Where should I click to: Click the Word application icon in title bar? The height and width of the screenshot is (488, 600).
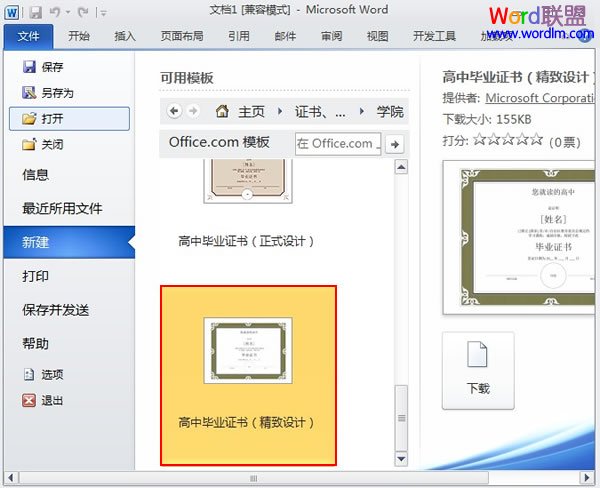point(12,13)
